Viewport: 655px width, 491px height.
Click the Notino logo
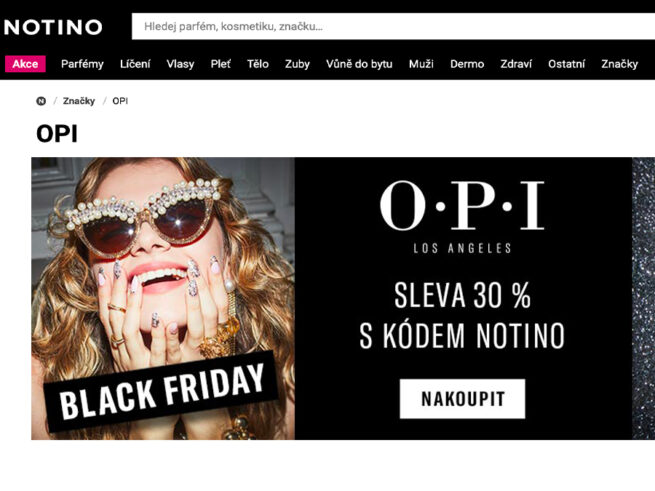pyautogui.click(x=53, y=27)
